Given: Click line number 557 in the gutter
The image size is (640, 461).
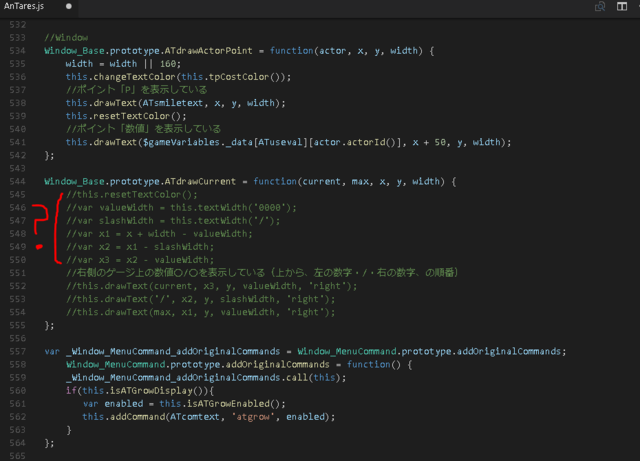Looking at the screenshot, I should point(18,351).
